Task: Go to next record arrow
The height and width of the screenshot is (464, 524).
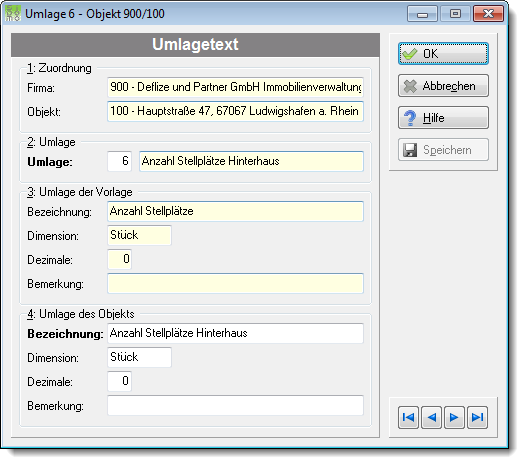Action: click(x=454, y=417)
